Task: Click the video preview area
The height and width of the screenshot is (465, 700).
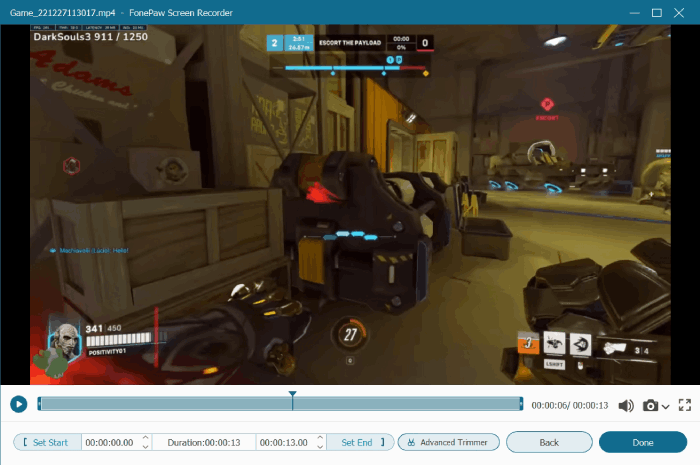Action: (350, 204)
